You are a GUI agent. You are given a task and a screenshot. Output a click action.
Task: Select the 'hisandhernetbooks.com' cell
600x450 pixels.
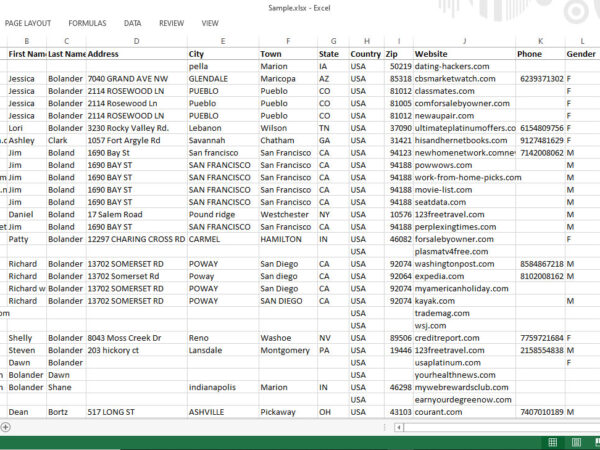pyautogui.click(x=465, y=140)
